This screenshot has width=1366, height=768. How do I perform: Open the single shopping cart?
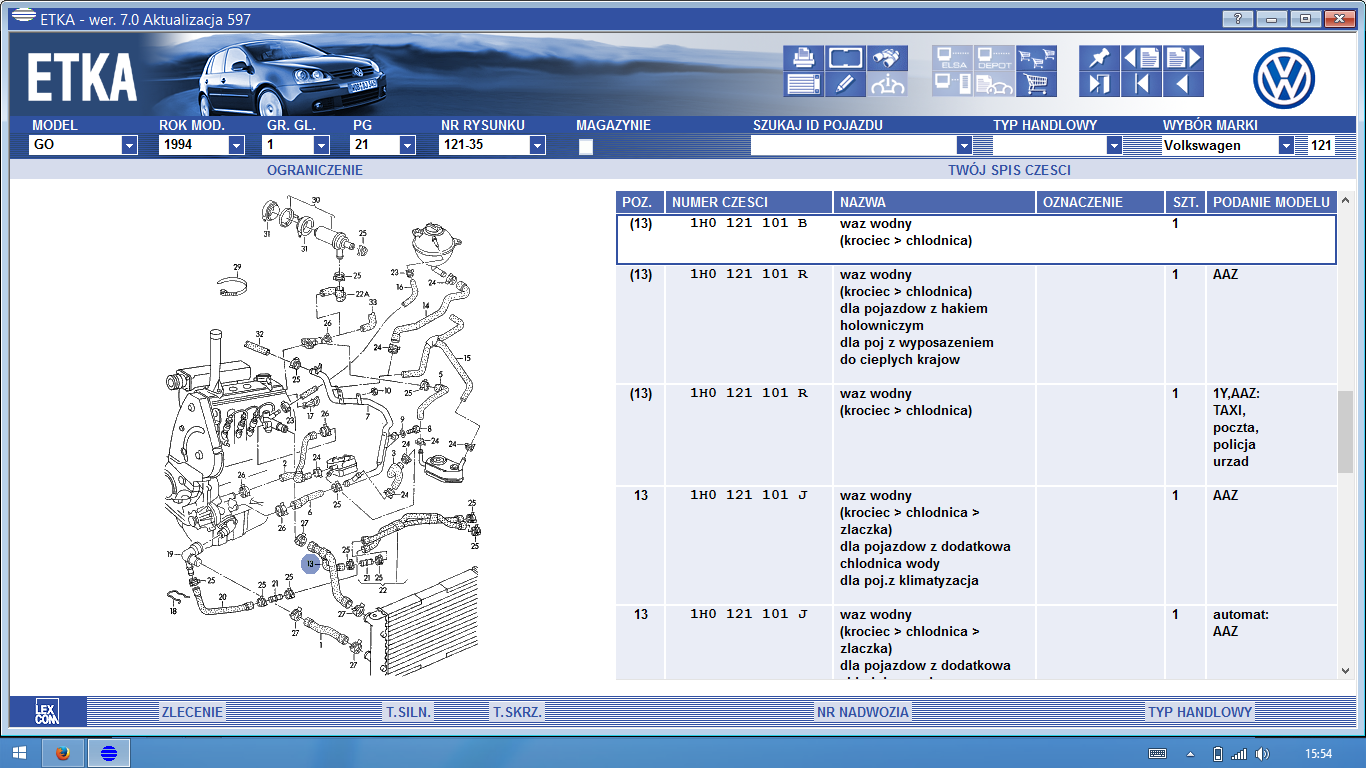point(1036,84)
